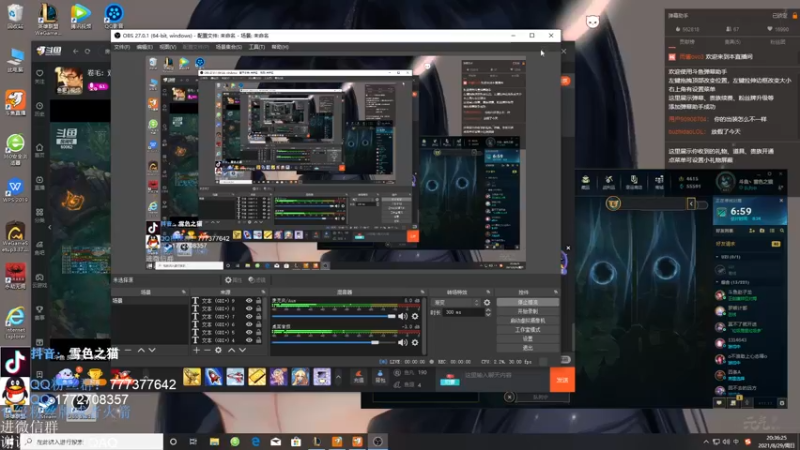Hide source 文本 (GDI+) 9 via eye icon
Viewport: 800px width, 450px height.
click(x=249, y=301)
